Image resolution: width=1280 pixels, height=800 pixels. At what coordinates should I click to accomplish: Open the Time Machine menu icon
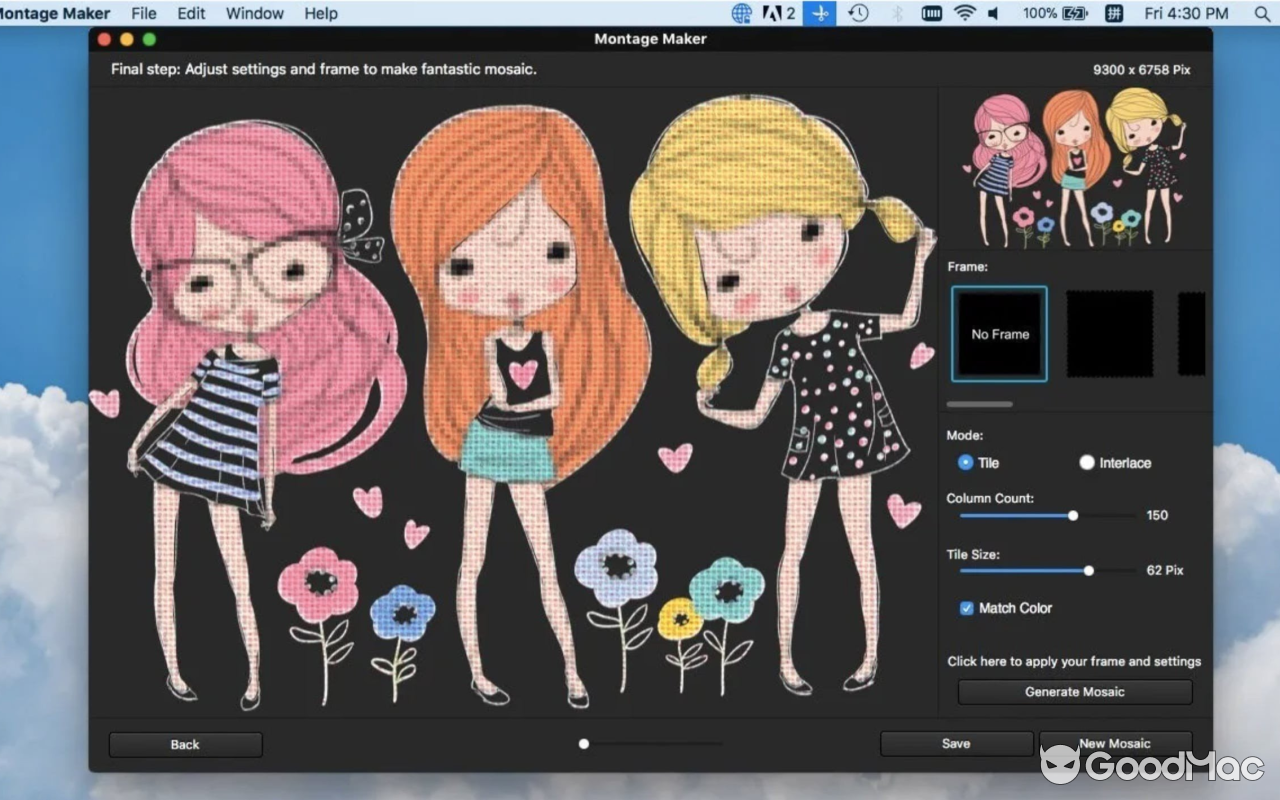tap(858, 13)
